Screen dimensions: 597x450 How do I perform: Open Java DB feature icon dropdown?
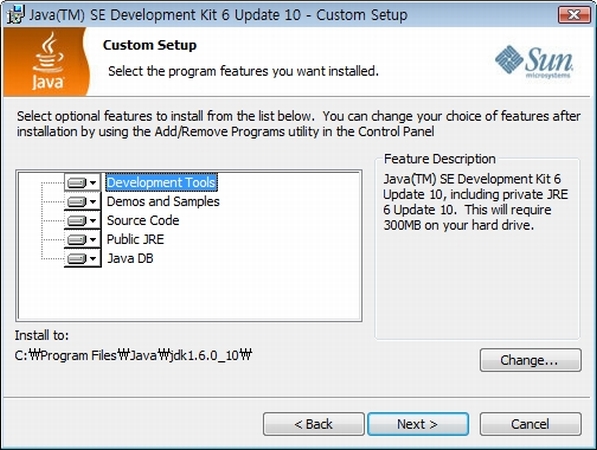82,259
